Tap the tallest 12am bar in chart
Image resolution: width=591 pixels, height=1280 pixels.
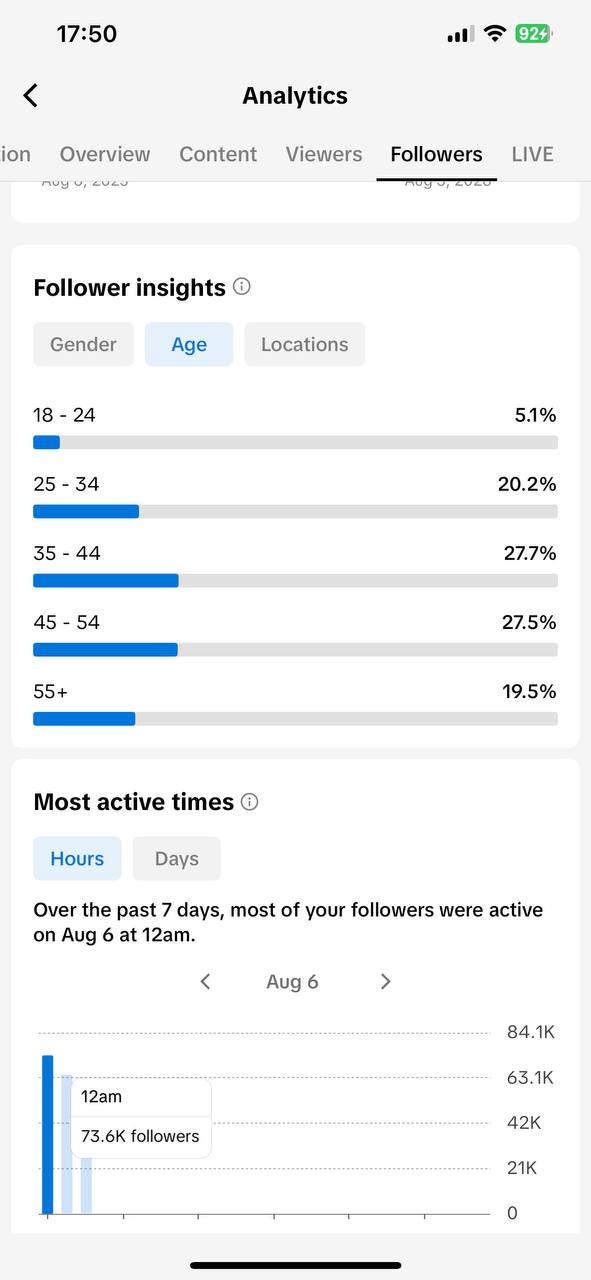pos(48,1134)
